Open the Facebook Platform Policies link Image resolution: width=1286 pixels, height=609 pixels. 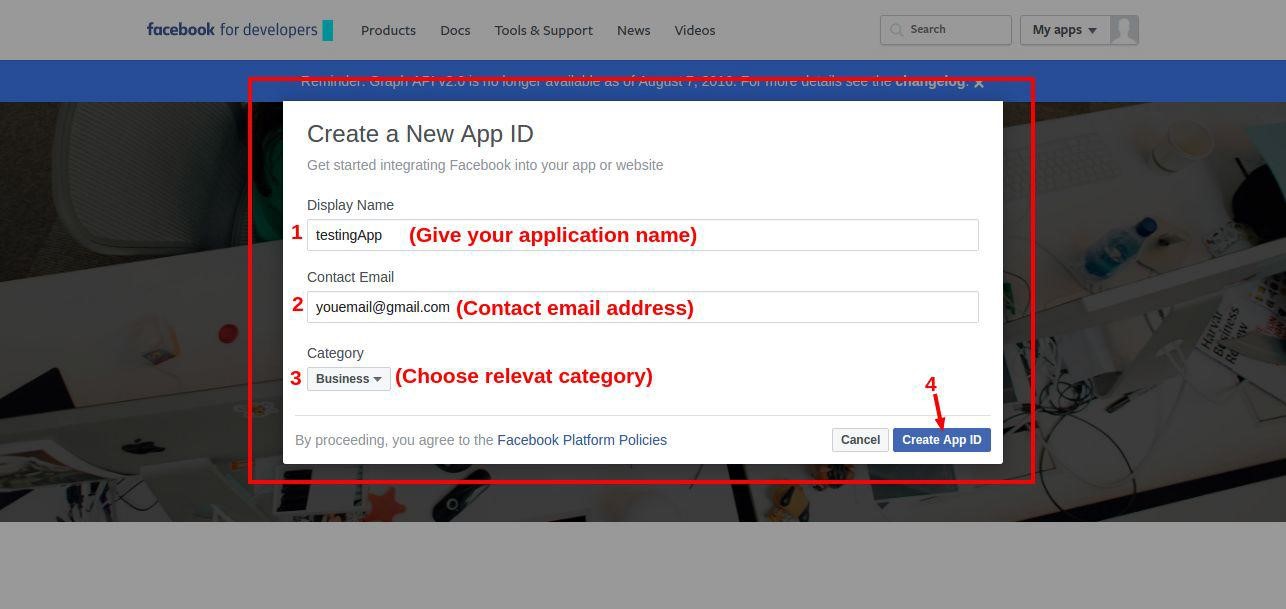tap(582, 440)
